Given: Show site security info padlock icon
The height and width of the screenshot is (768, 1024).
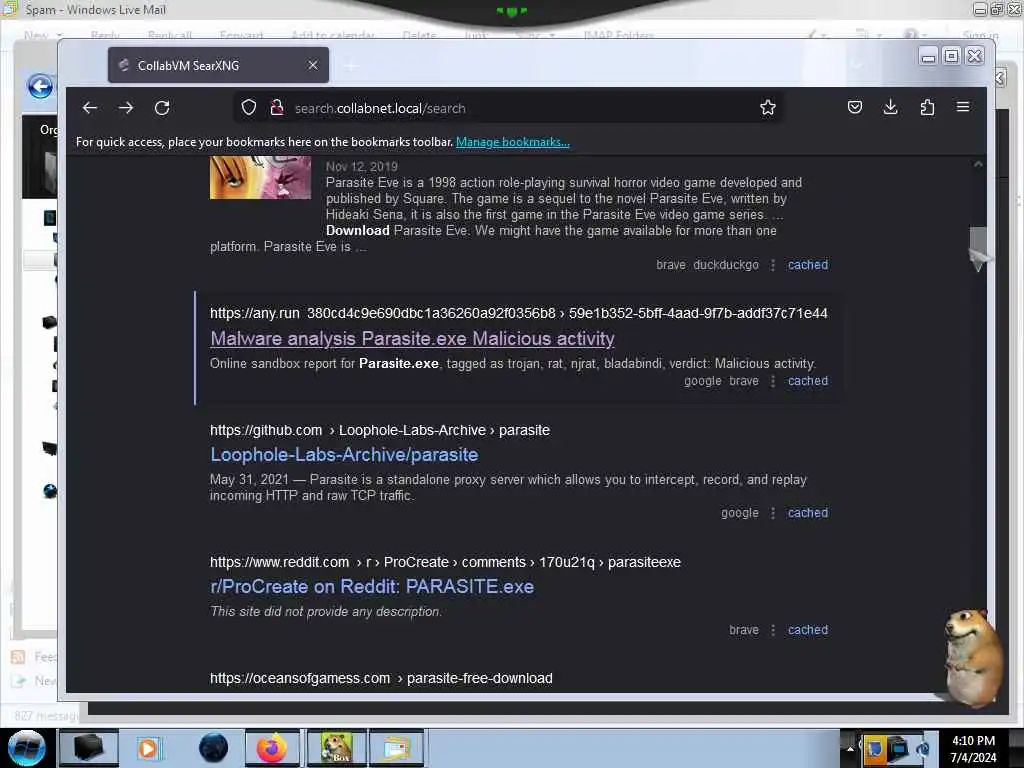Looking at the screenshot, I should click(x=277, y=108).
